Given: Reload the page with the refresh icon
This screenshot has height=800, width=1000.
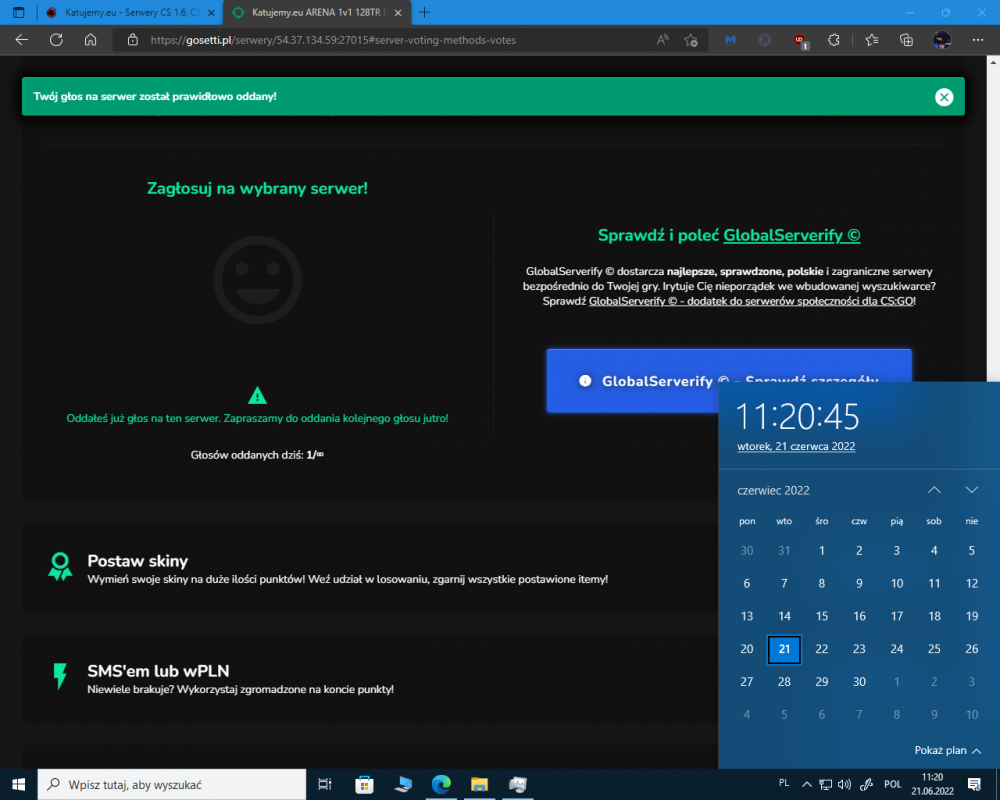Looking at the screenshot, I should [x=56, y=40].
